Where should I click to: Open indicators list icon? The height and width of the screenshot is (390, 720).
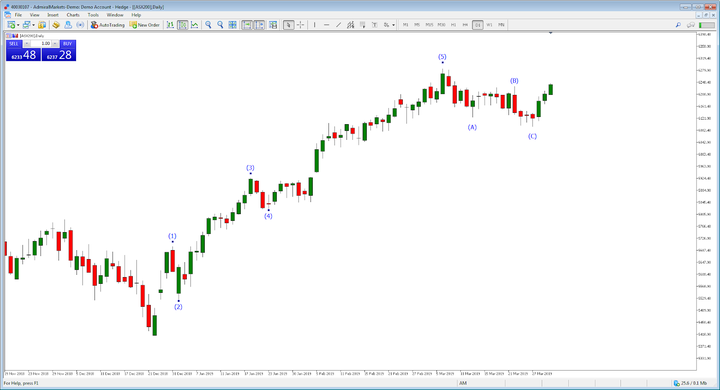pos(273,25)
